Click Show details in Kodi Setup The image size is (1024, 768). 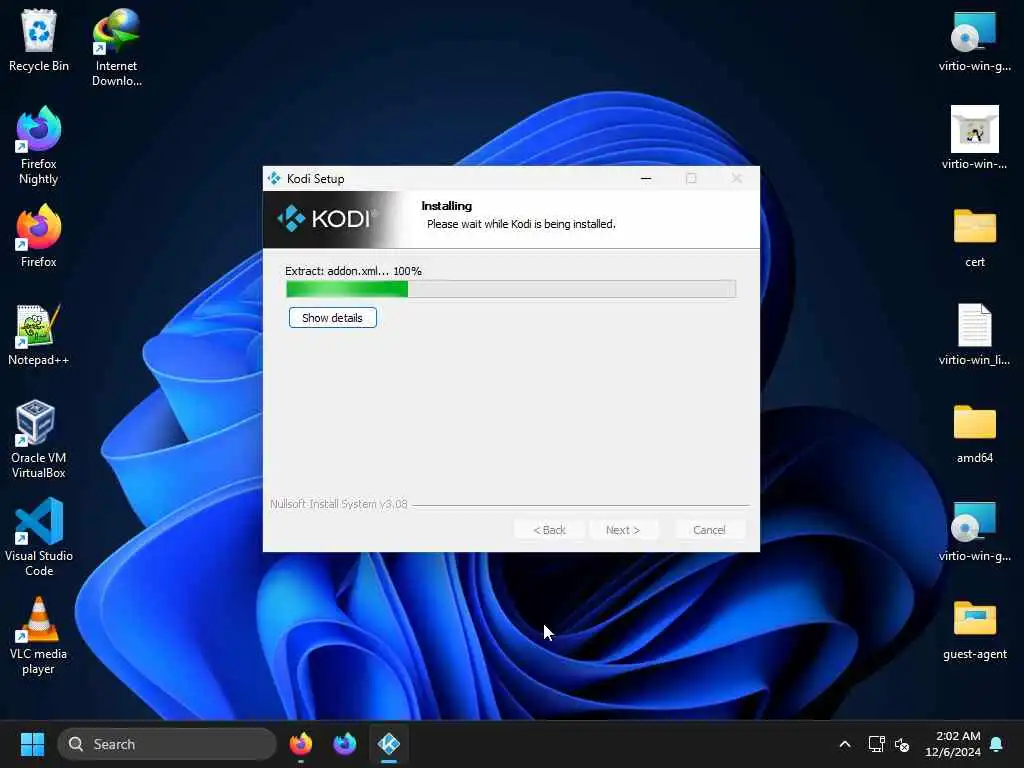click(332, 318)
